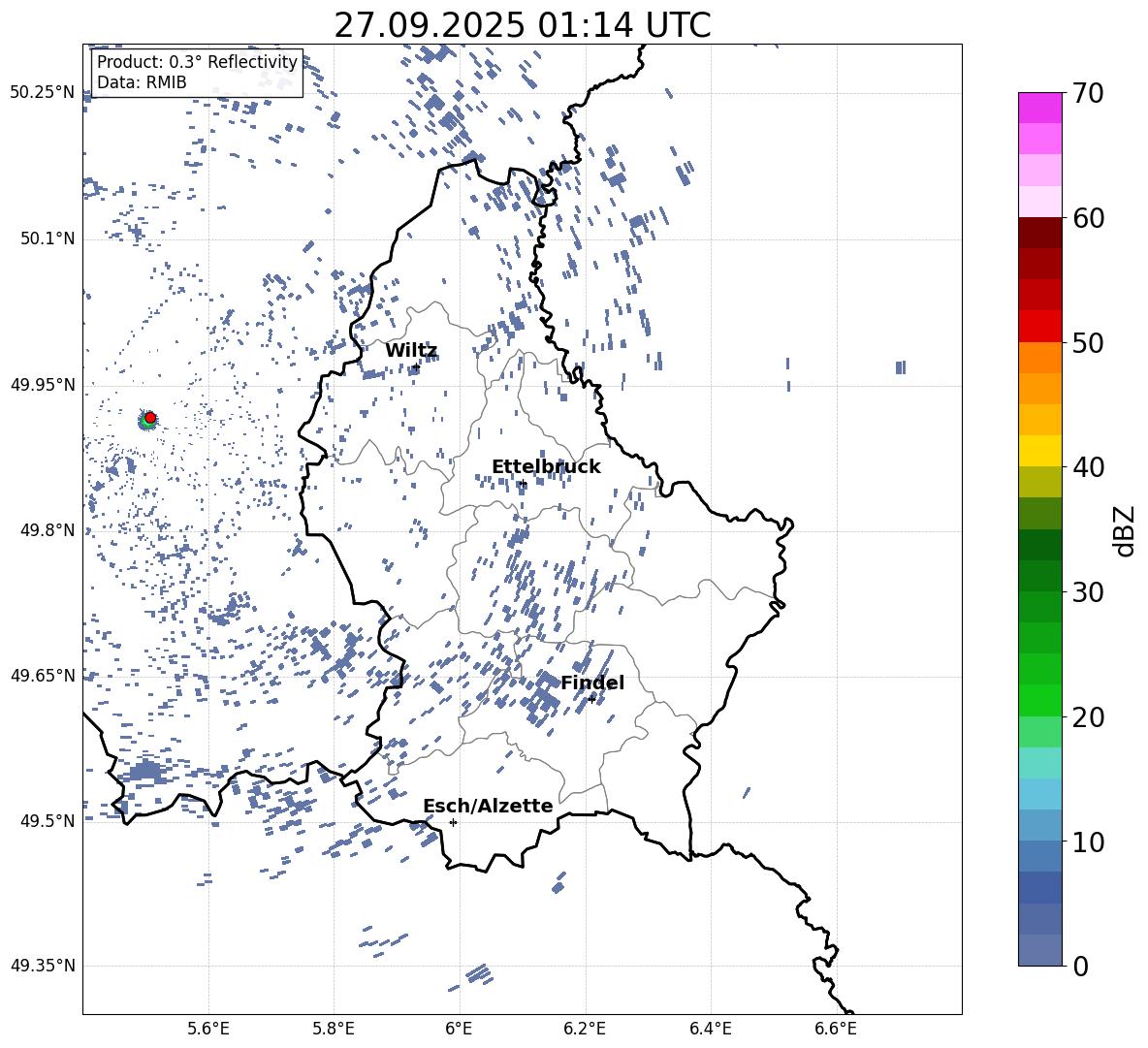This screenshot has height=1048, width=1148.
Task: Click the bright green 20 dBZ swatch
Action: [1040, 700]
